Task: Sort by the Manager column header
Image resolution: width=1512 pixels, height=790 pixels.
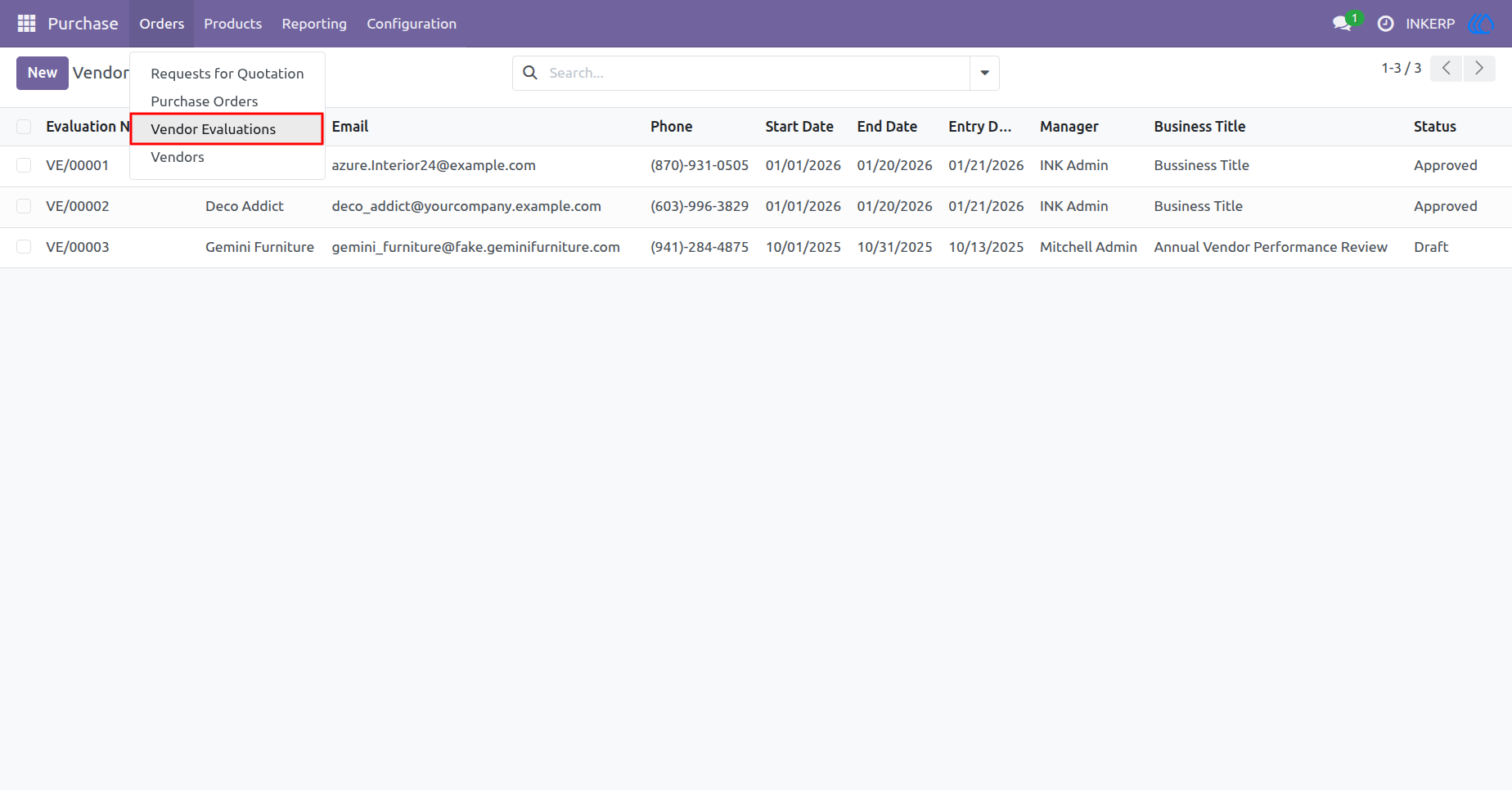Action: coord(1069,127)
